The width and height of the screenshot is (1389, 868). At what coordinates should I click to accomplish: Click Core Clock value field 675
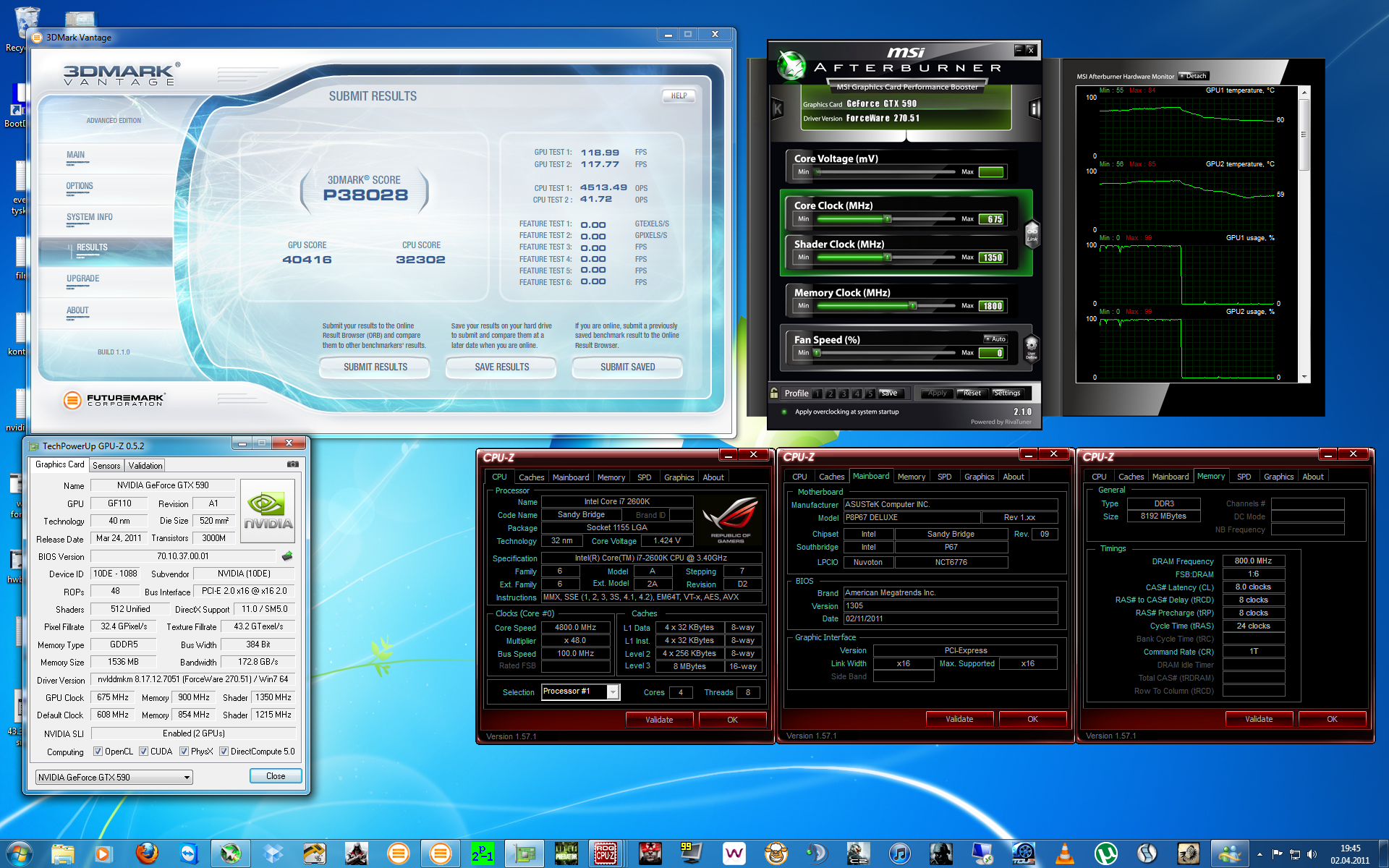(991, 219)
